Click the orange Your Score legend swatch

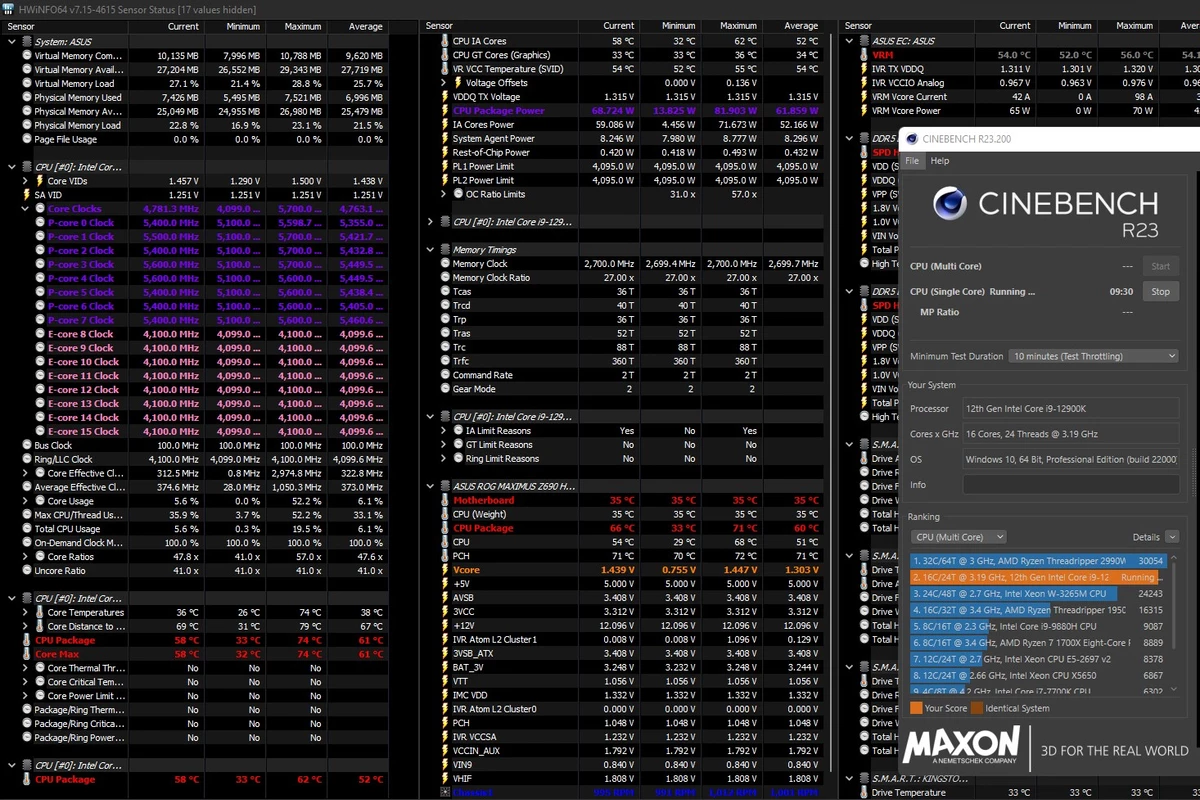click(916, 708)
